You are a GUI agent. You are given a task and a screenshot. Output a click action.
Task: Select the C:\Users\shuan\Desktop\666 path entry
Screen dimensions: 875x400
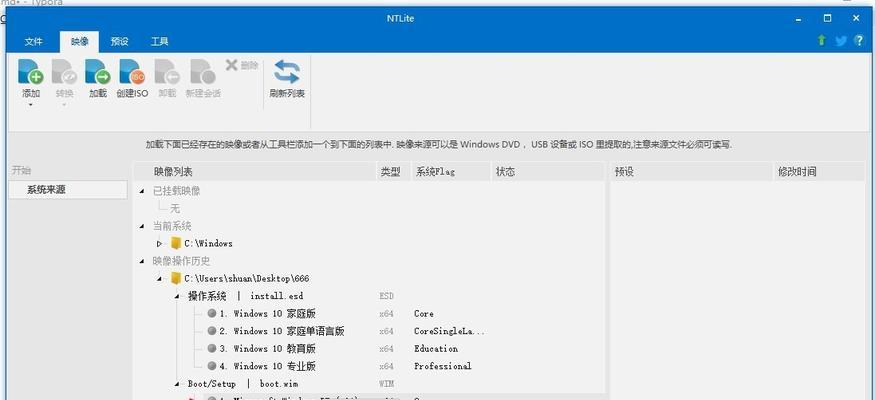pos(247,278)
